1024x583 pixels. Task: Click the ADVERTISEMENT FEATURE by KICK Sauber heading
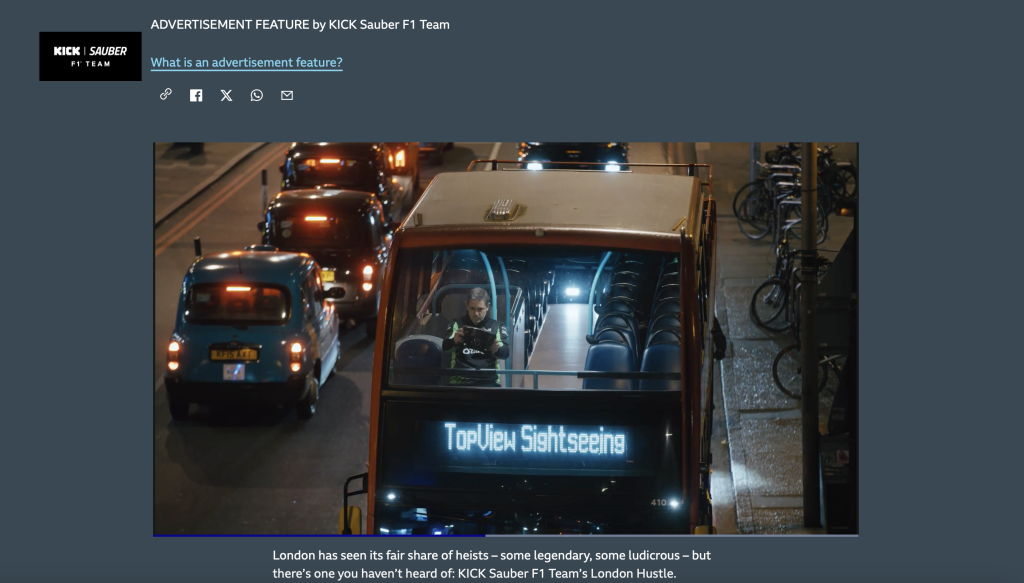[300, 24]
